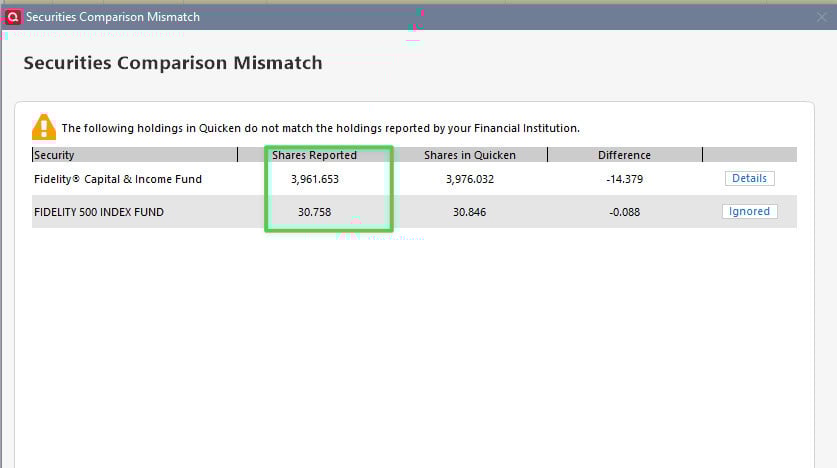The height and width of the screenshot is (468, 837).
Task: Click Ignored button for FIDELITY 500 INDEX FUND
Action: [x=749, y=211]
